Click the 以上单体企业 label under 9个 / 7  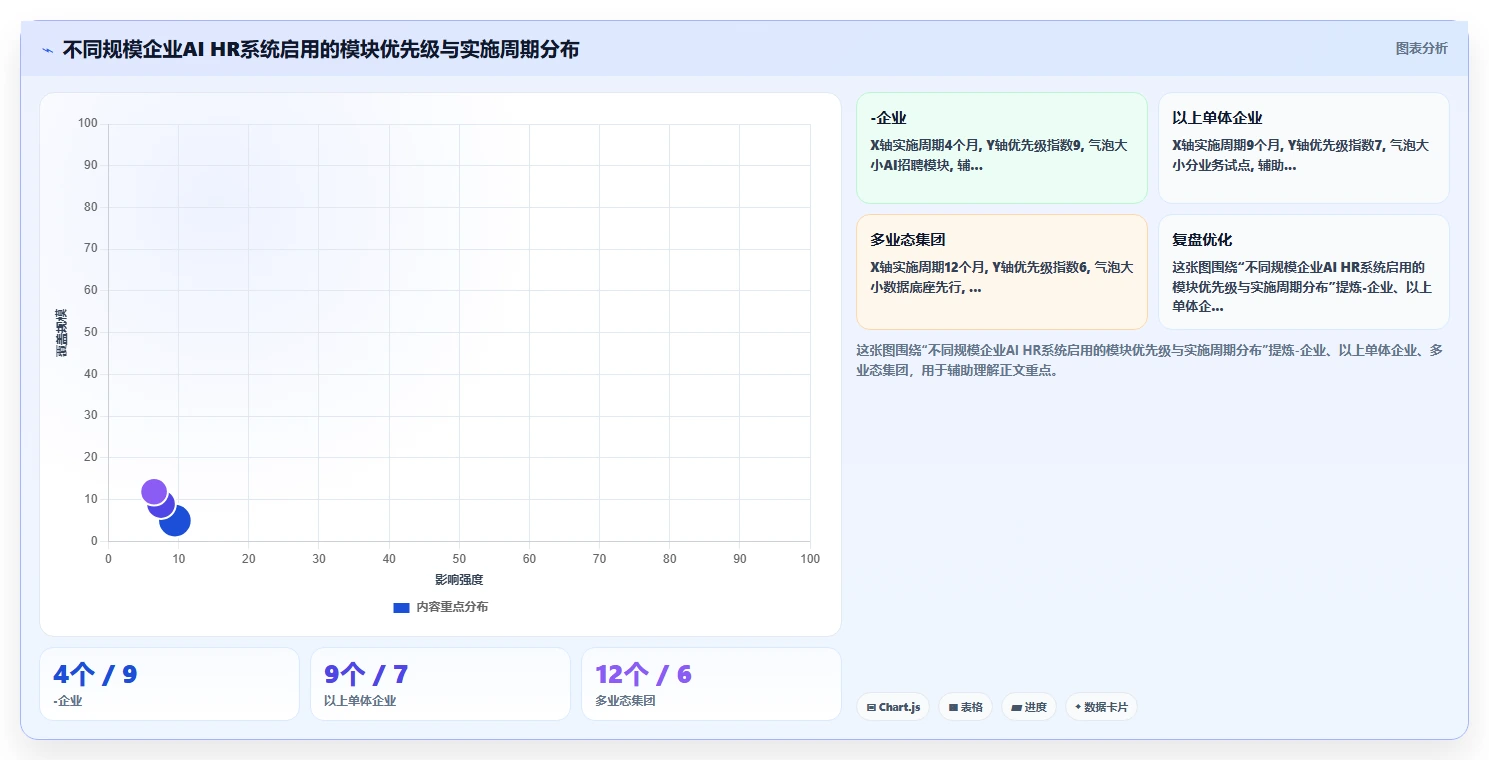[360, 701]
